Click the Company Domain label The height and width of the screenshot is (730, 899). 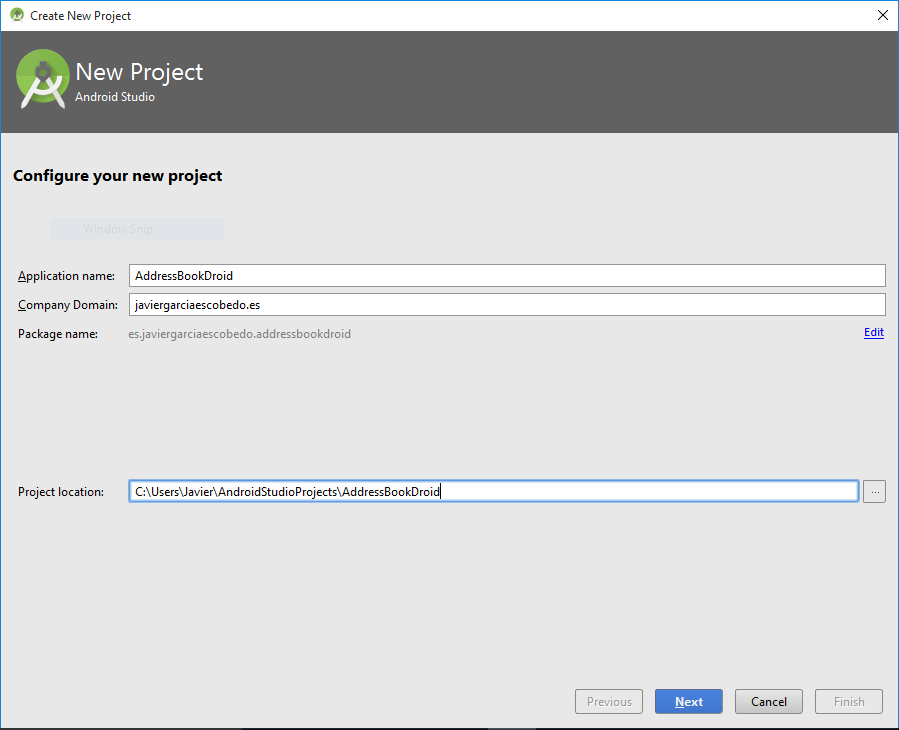click(67, 305)
